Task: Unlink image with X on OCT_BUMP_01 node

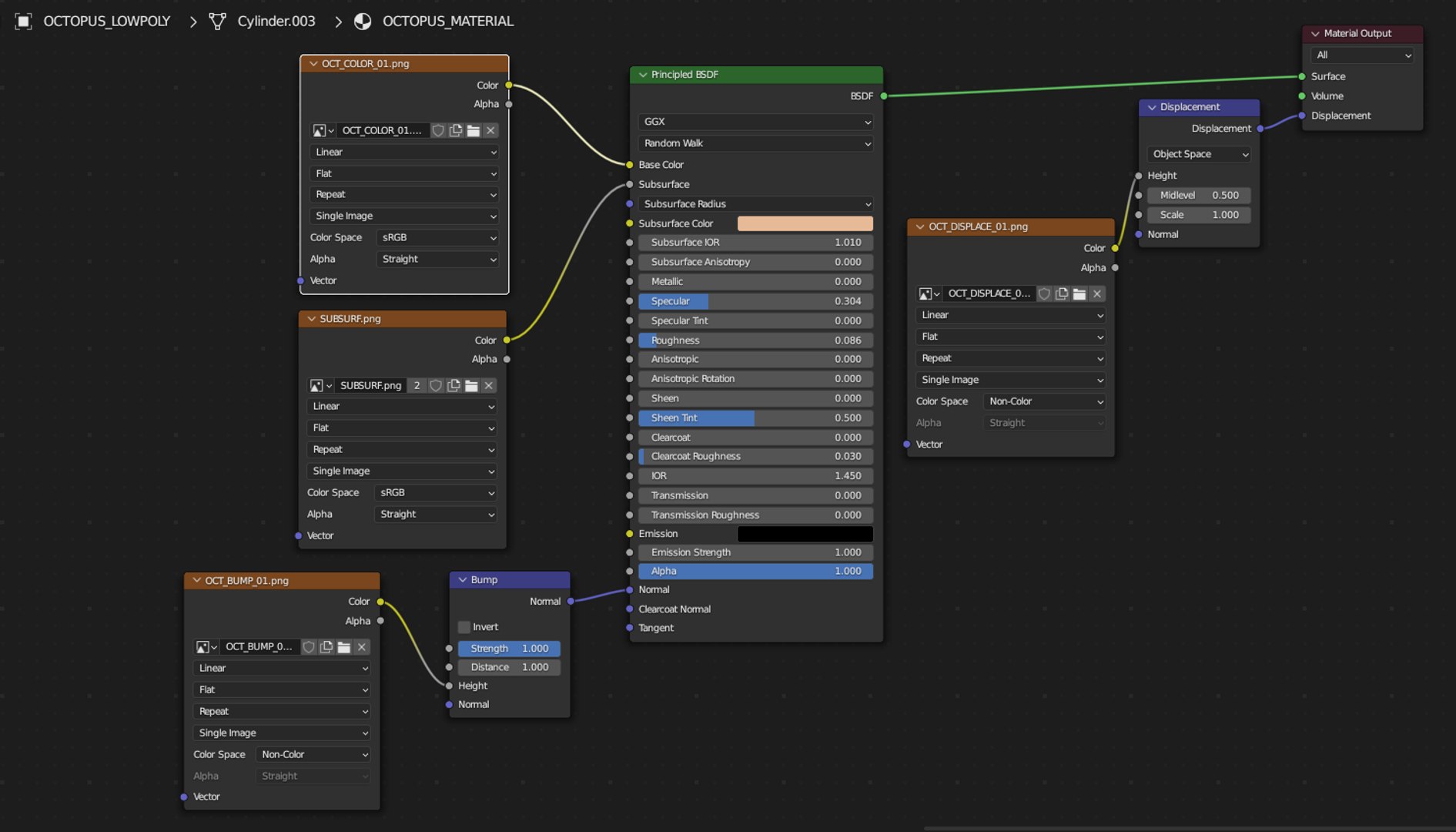Action: click(x=361, y=647)
